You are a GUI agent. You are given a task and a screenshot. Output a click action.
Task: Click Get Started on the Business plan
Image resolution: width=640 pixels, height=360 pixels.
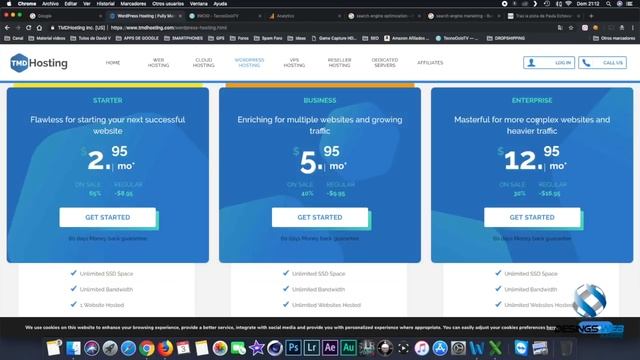pyautogui.click(x=320, y=217)
